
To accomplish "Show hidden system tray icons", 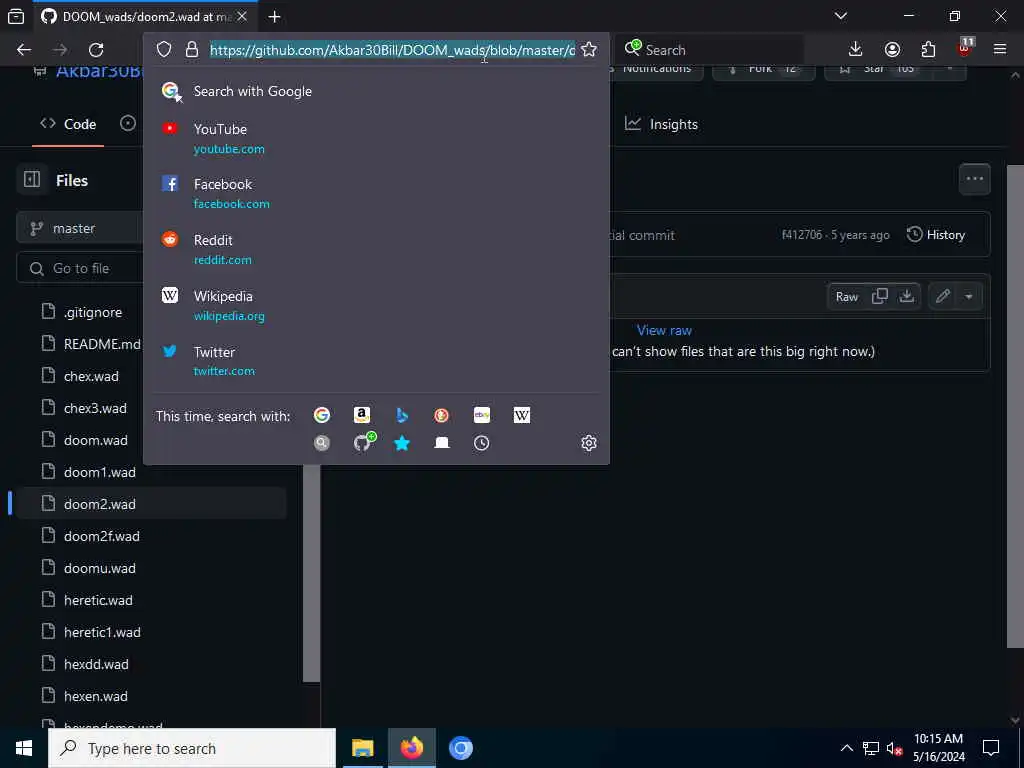I will (x=846, y=748).
